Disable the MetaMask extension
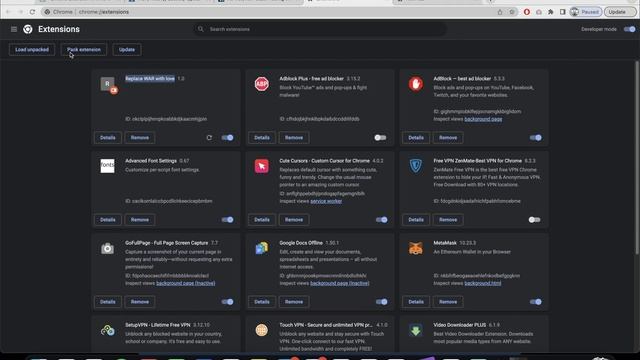 [x=536, y=302]
